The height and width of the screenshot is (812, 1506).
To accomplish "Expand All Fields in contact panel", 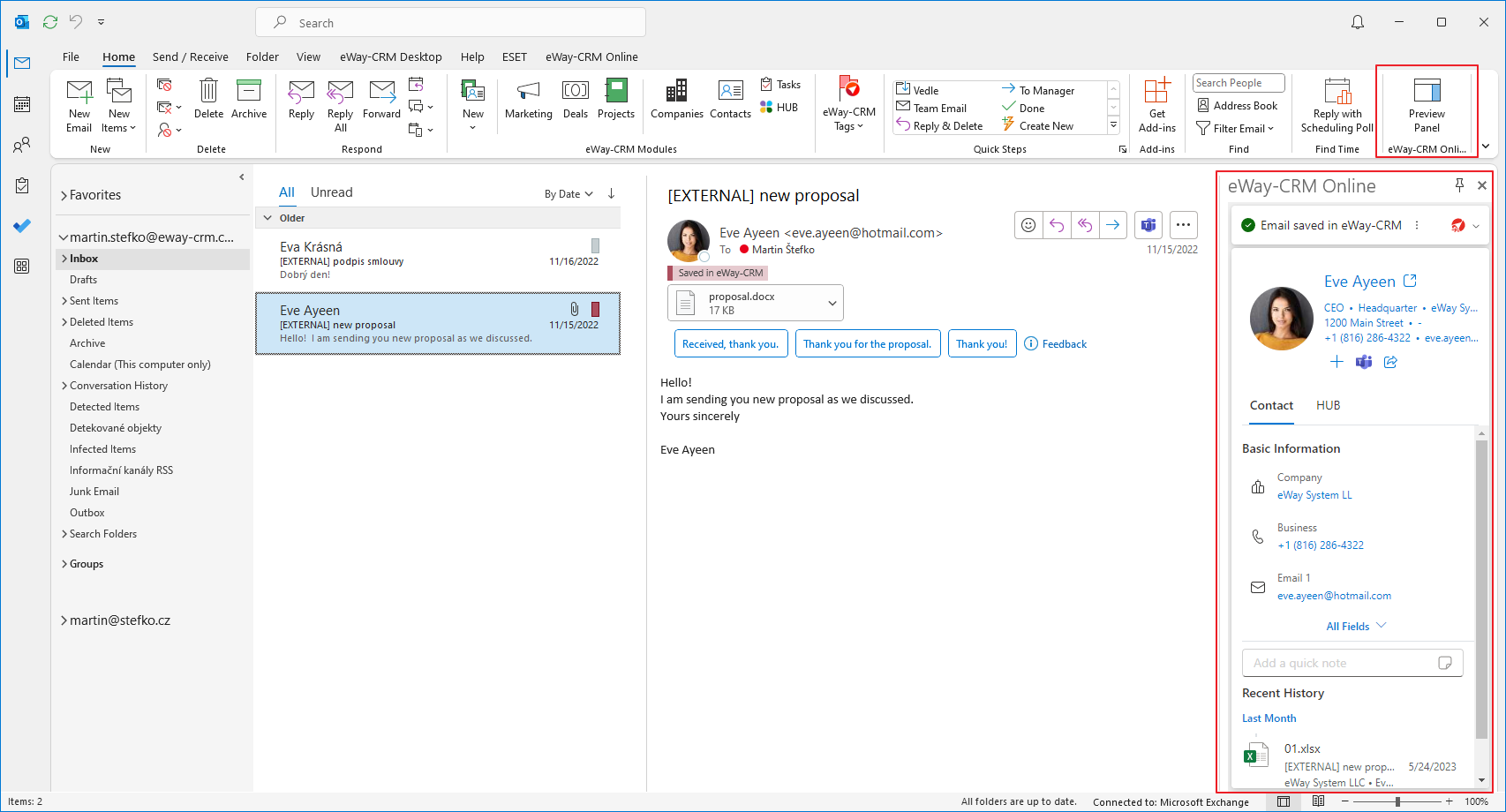I will (x=1356, y=626).
